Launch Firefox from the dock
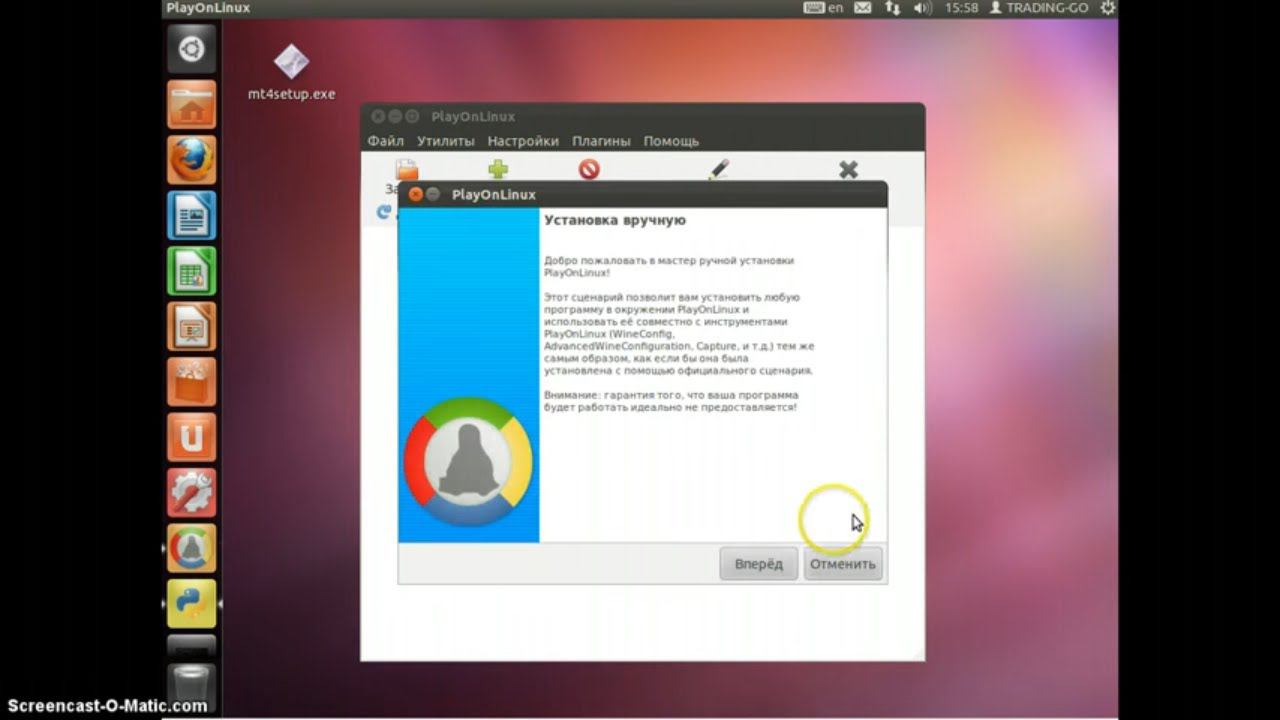Image resolution: width=1280 pixels, height=720 pixels. tap(191, 160)
